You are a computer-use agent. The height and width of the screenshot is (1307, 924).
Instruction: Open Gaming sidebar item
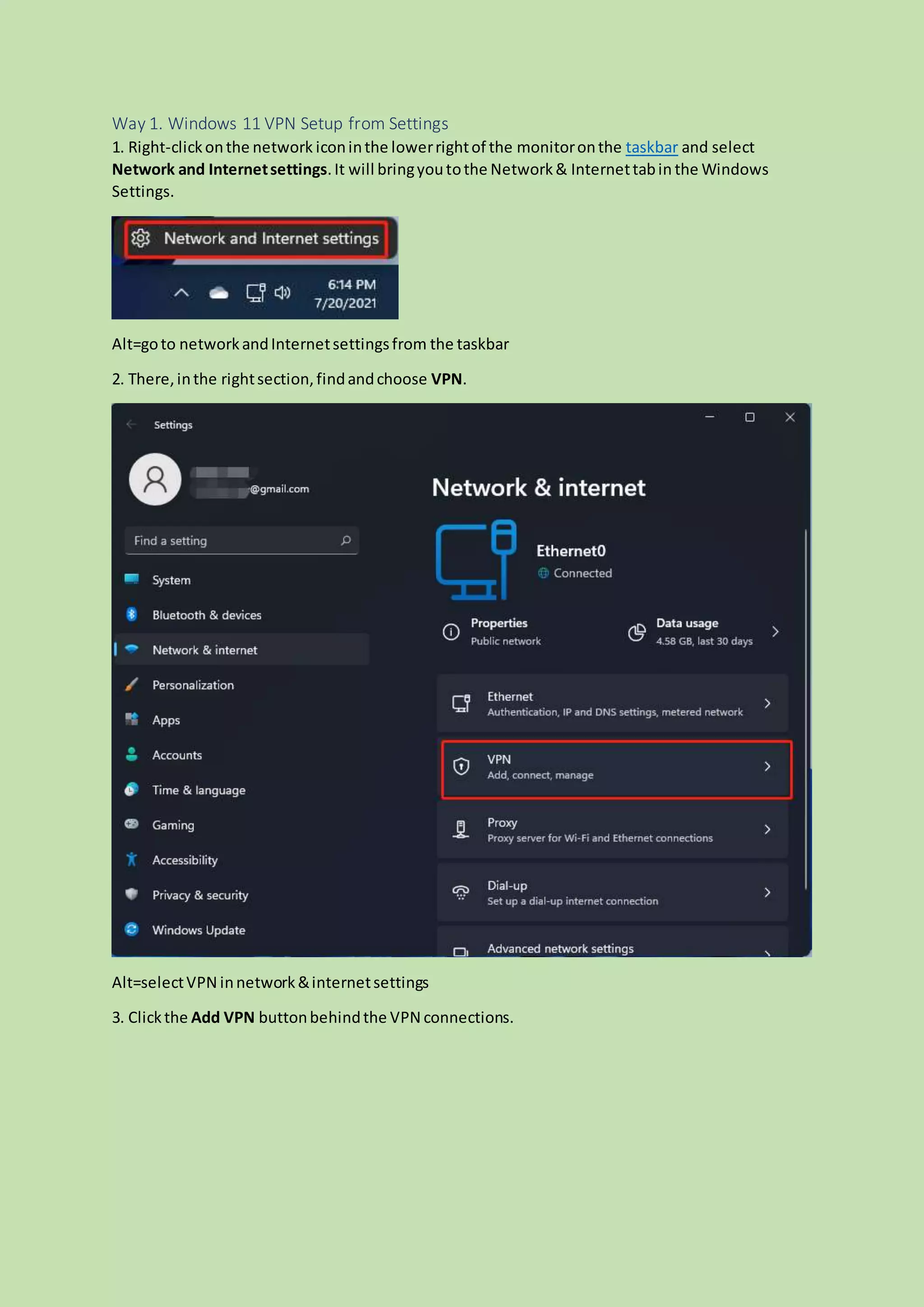242,825
